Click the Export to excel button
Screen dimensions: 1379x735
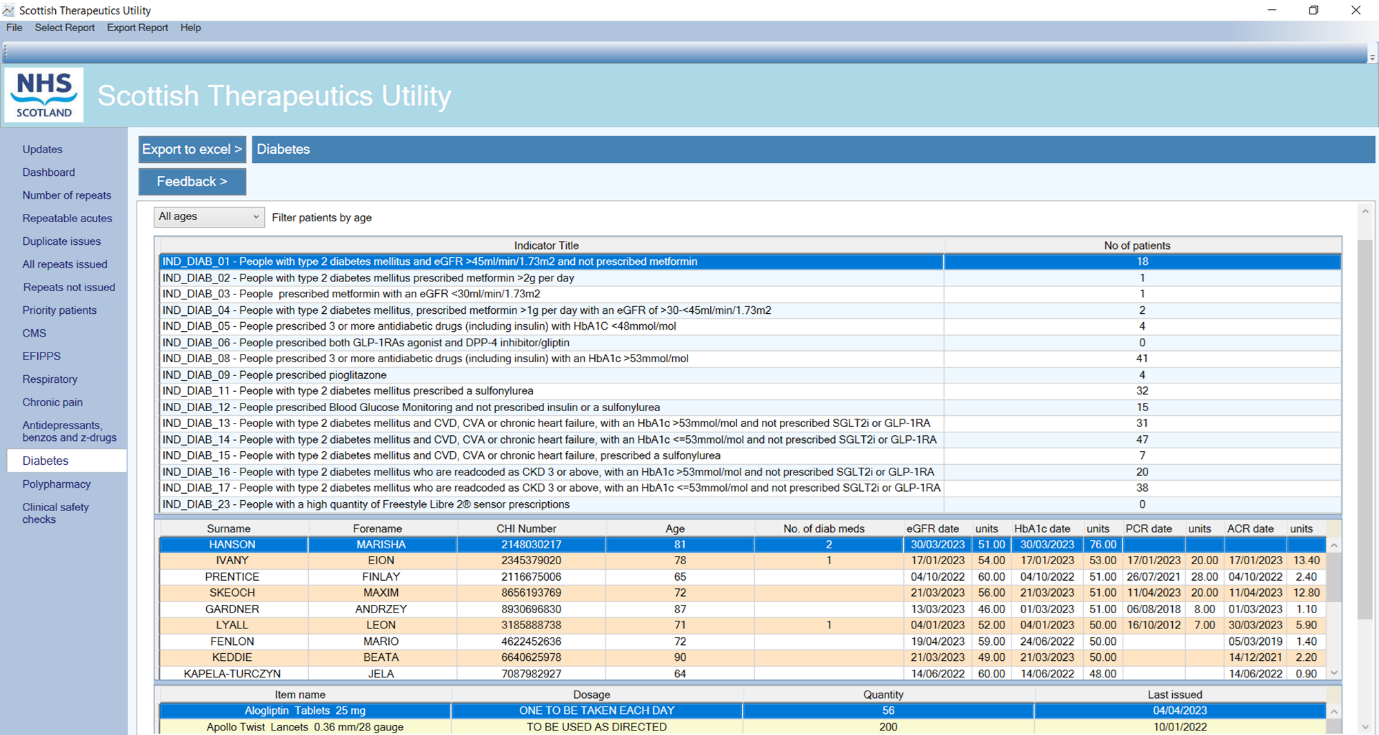[192, 149]
